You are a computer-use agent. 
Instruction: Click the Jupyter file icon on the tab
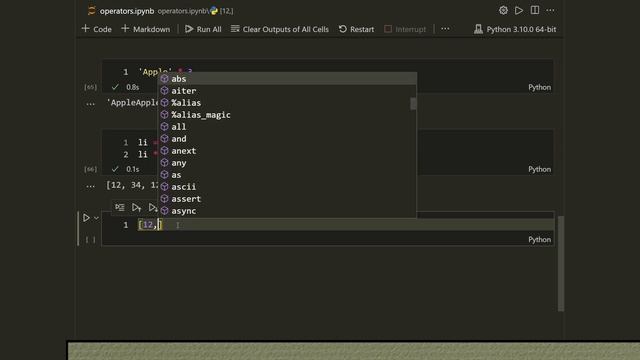tap(91, 11)
